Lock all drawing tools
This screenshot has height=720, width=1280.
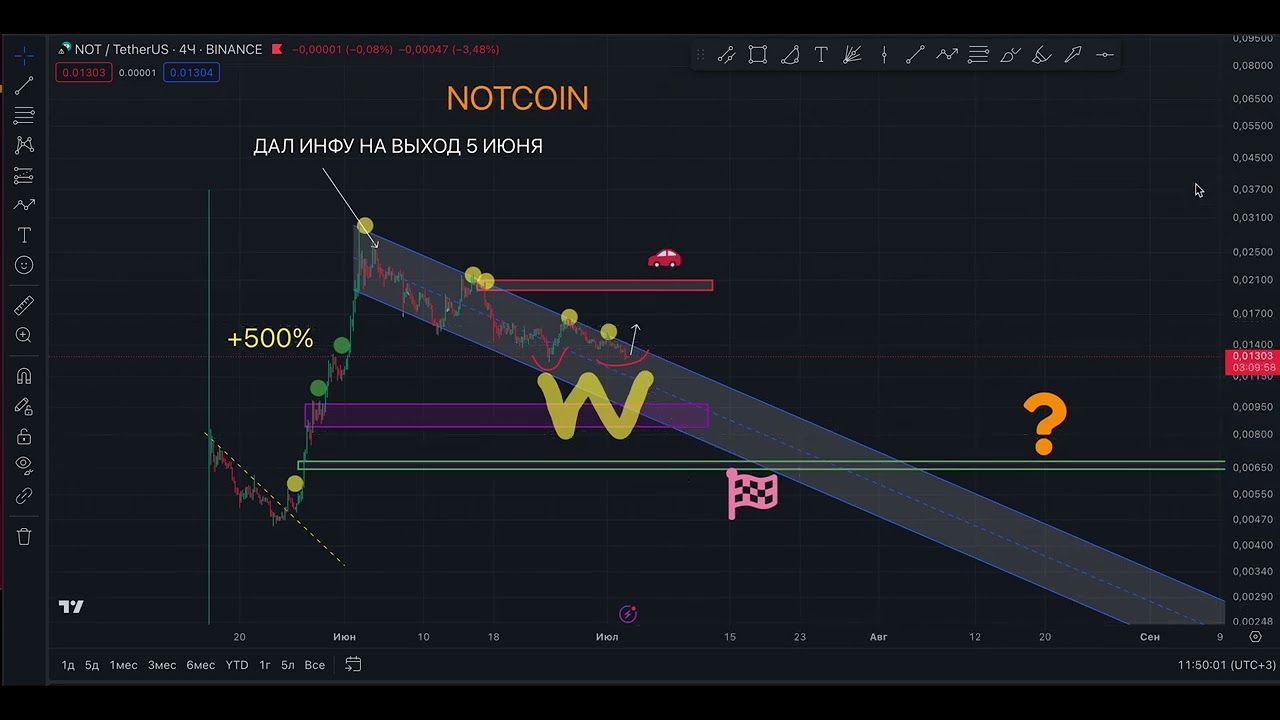[24, 436]
